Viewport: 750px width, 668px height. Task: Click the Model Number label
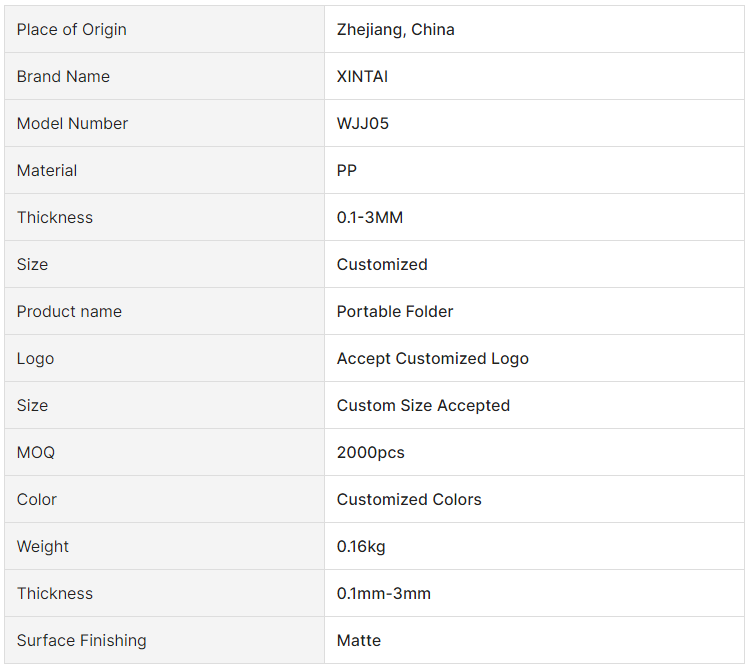click(72, 123)
